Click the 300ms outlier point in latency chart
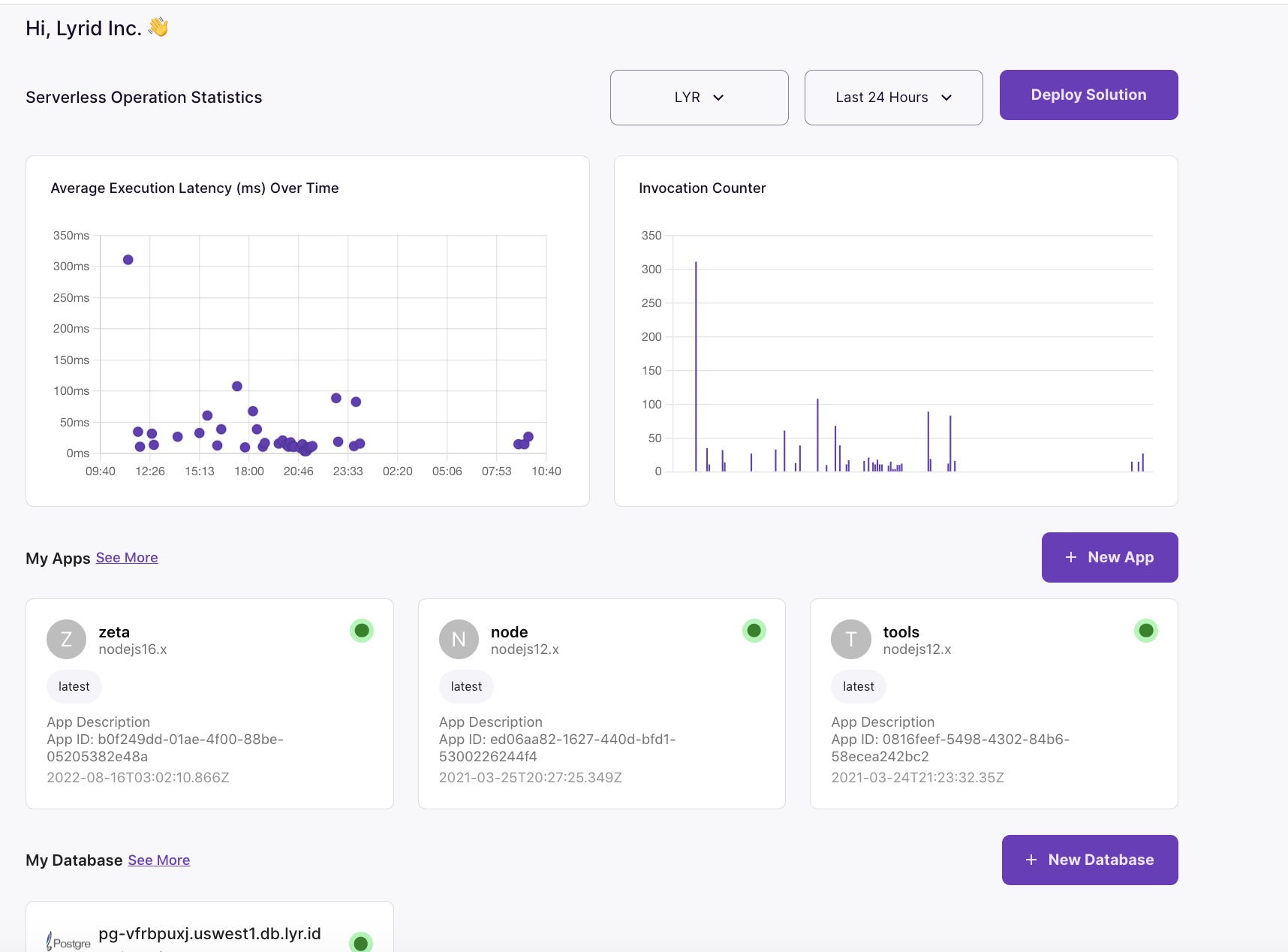The image size is (1288, 952). click(128, 260)
